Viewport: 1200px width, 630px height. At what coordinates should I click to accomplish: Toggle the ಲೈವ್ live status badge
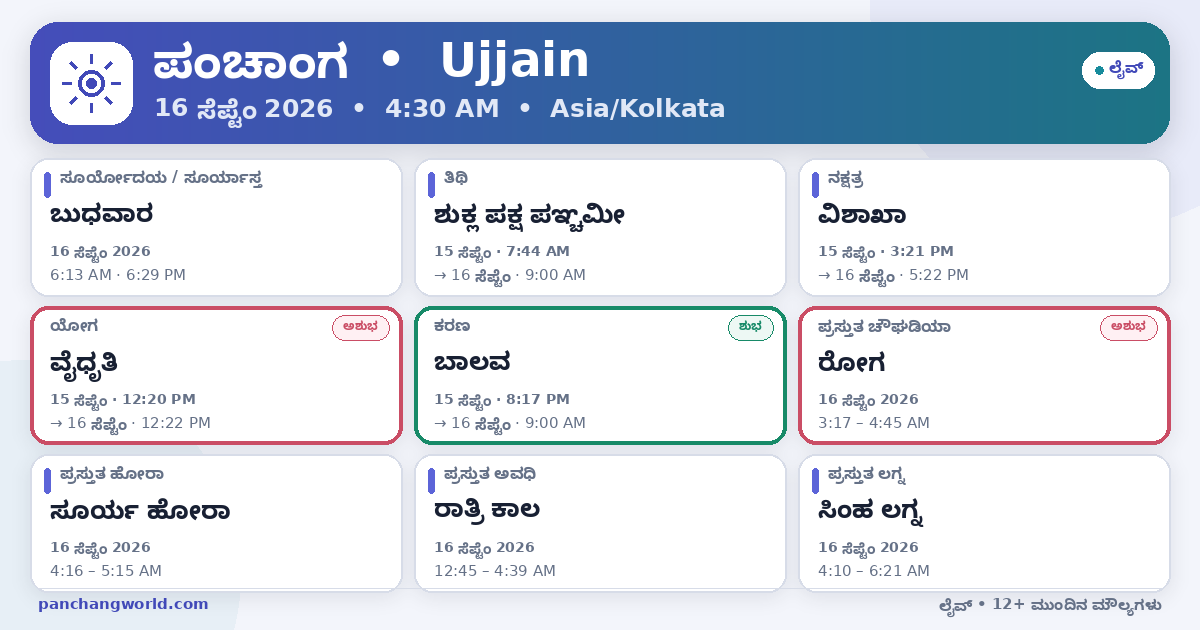click(x=1118, y=70)
